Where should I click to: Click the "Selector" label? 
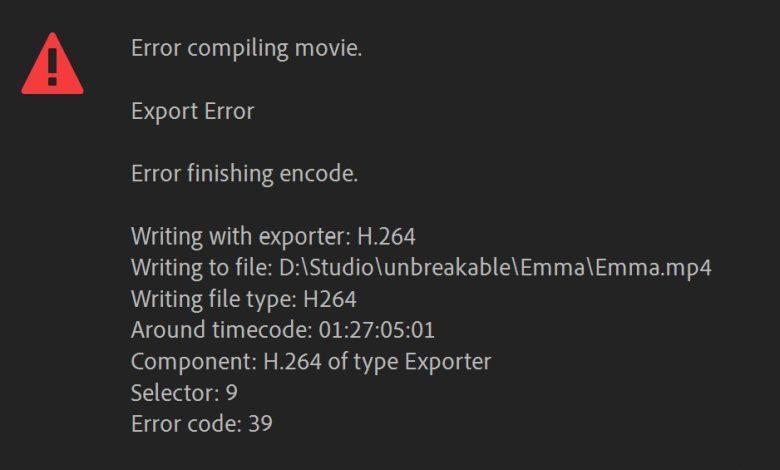tap(170, 392)
